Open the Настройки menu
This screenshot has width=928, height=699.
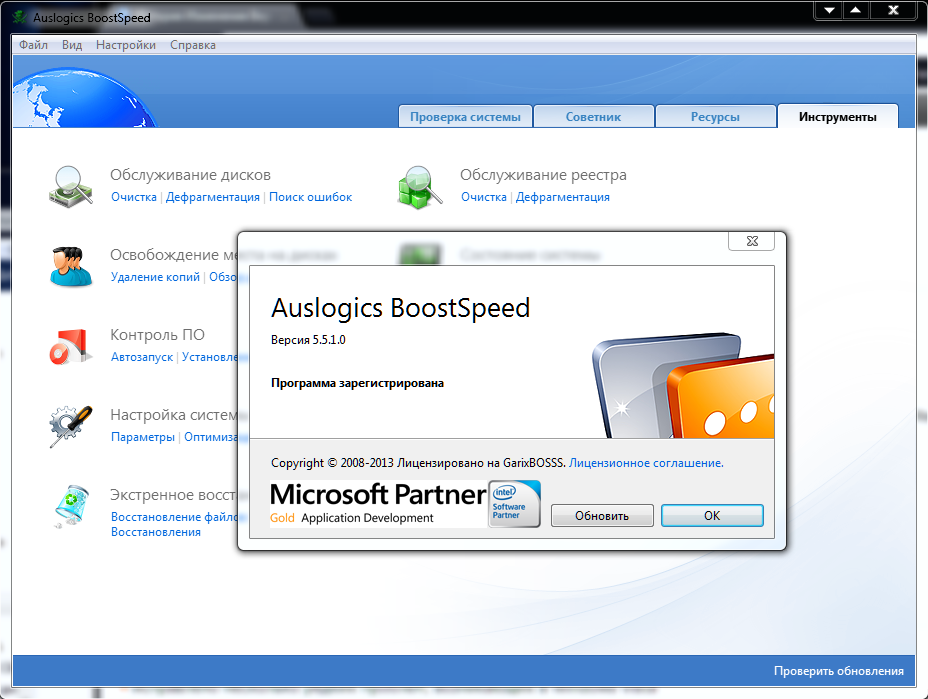pyautogui.click(x=125, y=45)
